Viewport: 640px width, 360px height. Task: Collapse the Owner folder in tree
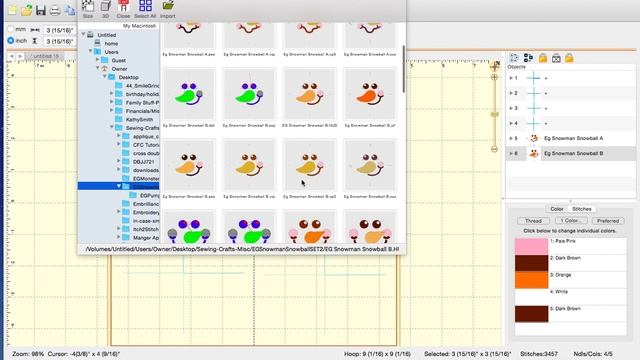98,69
